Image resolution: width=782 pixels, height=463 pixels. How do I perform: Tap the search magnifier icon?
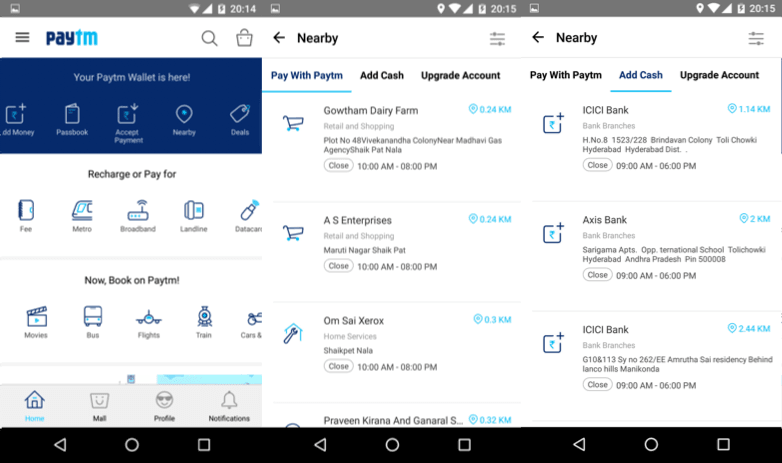click(x=209, y=38)
